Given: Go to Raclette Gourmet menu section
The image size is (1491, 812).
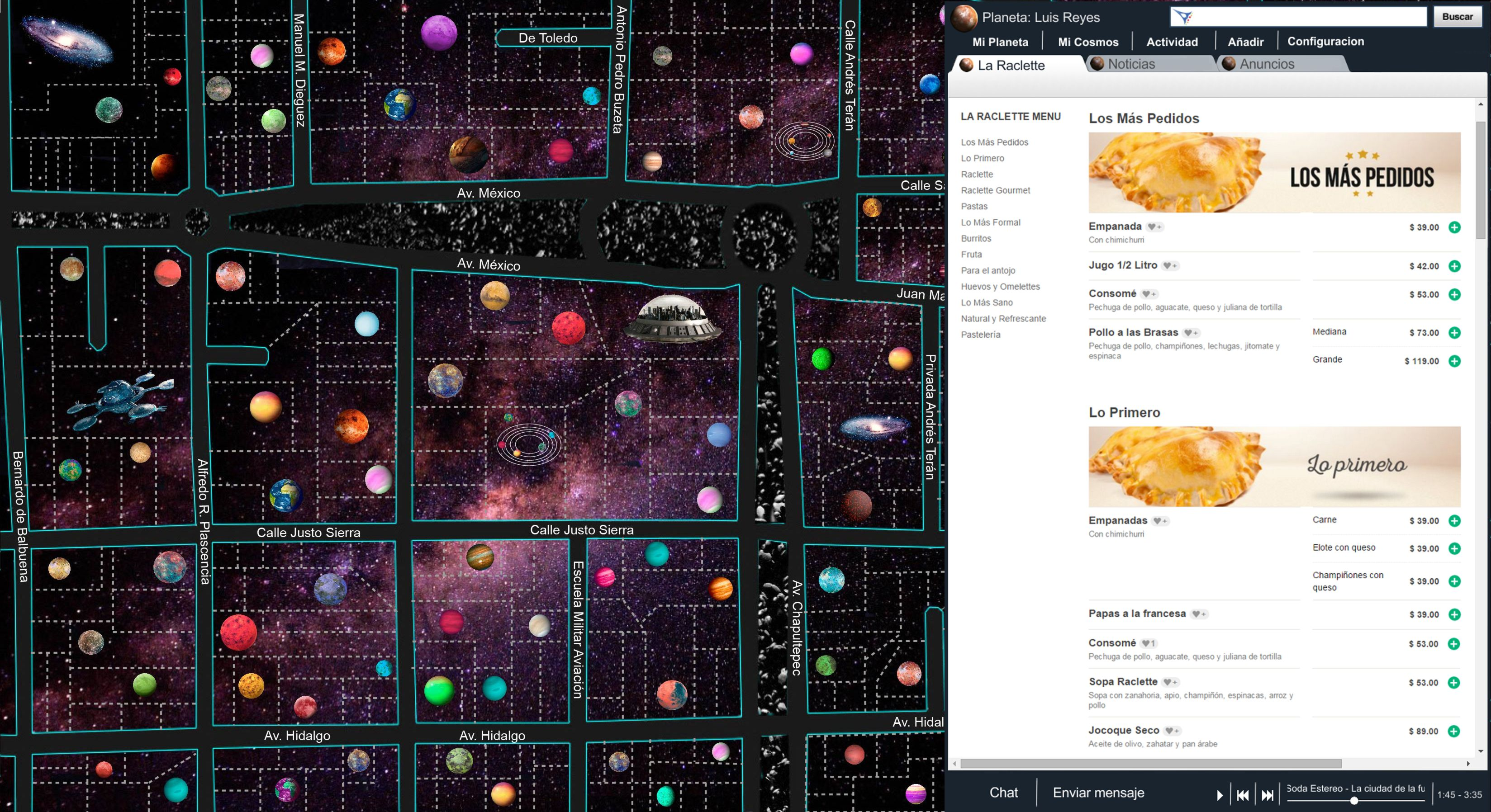Looking at the screenshot, I should (x=996, y=190).
